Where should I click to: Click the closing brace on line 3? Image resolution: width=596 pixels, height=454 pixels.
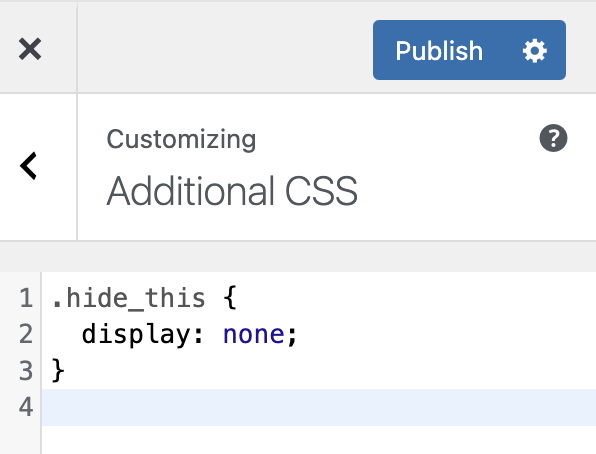coord(58,370)
